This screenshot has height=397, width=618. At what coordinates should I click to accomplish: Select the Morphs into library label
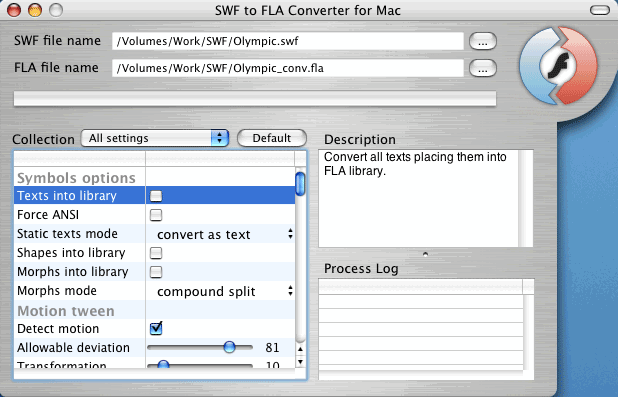(73, 272)
